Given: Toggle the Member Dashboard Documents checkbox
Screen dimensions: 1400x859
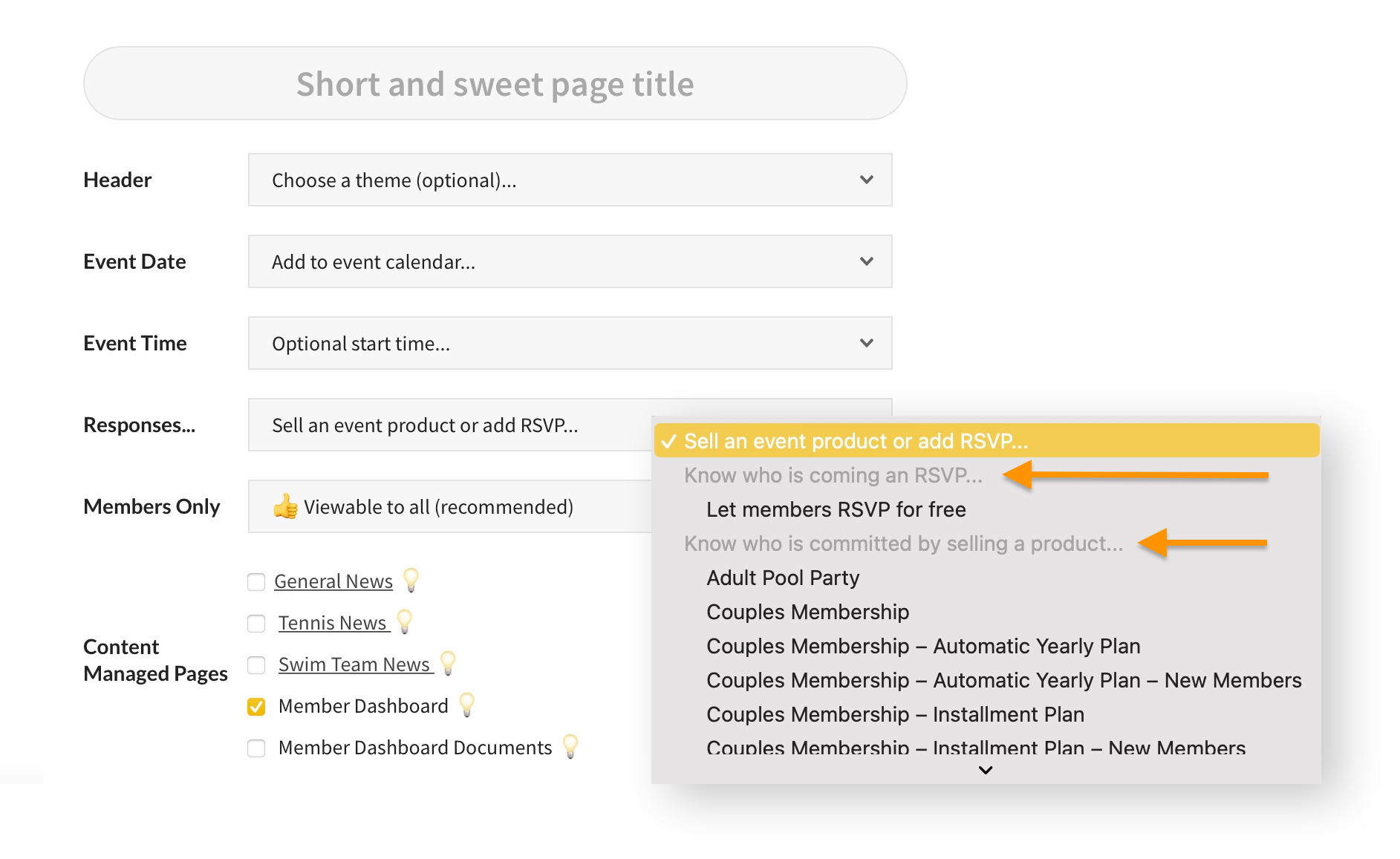Looking at the screenshot, I should pos(256,748).
